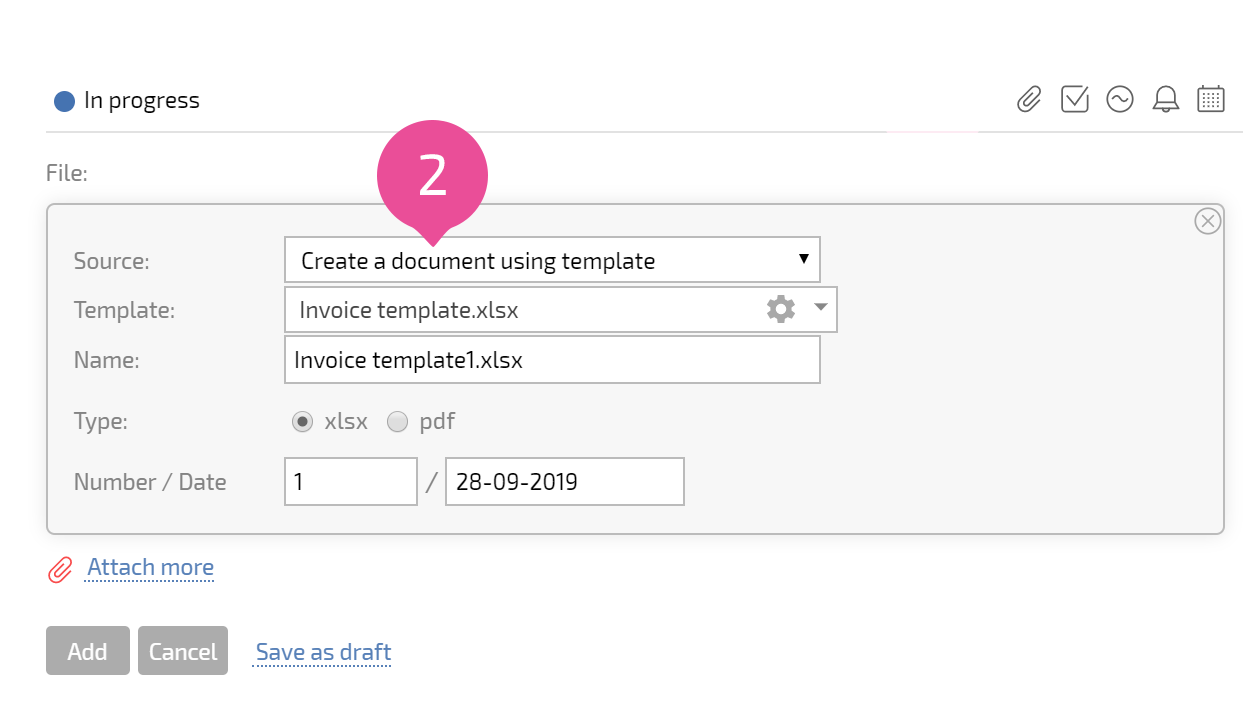The image size is (1245, 723).
Task: Click the blue In progress status dot
Action: point(64,101)
